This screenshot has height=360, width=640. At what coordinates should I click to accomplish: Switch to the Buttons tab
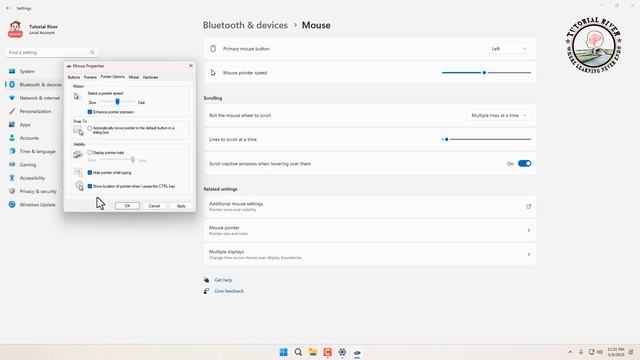(x=74, y=77)
